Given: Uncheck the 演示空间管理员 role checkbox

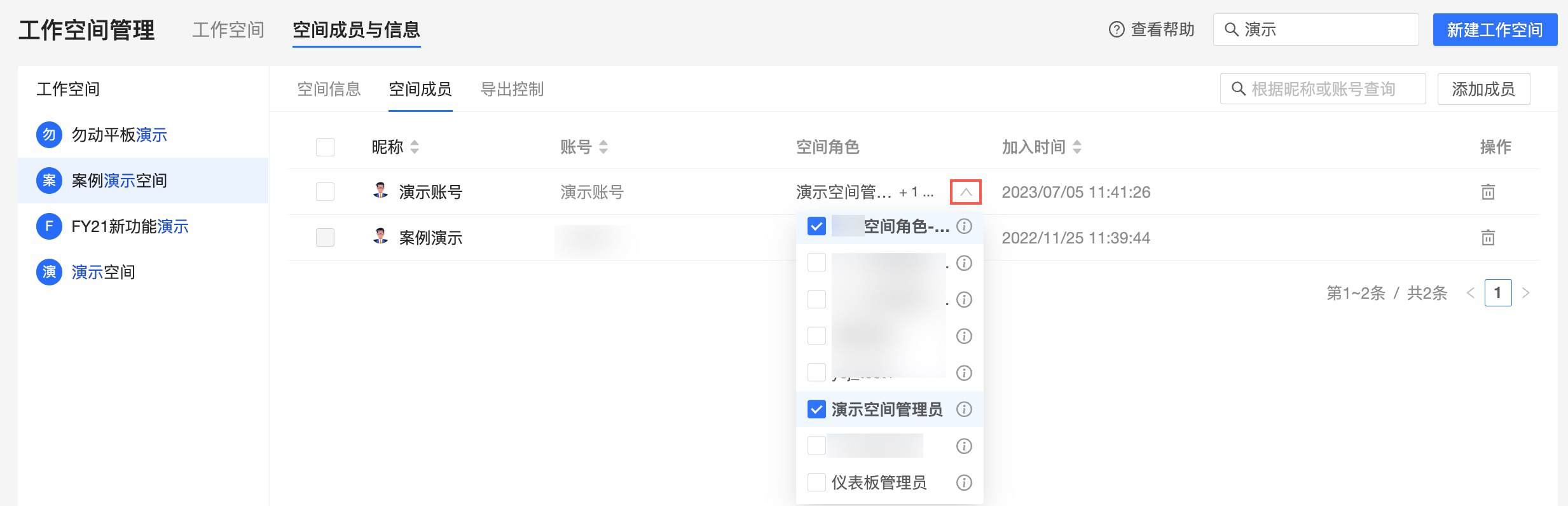Looking at the screenshot, I should pos(816,409).
